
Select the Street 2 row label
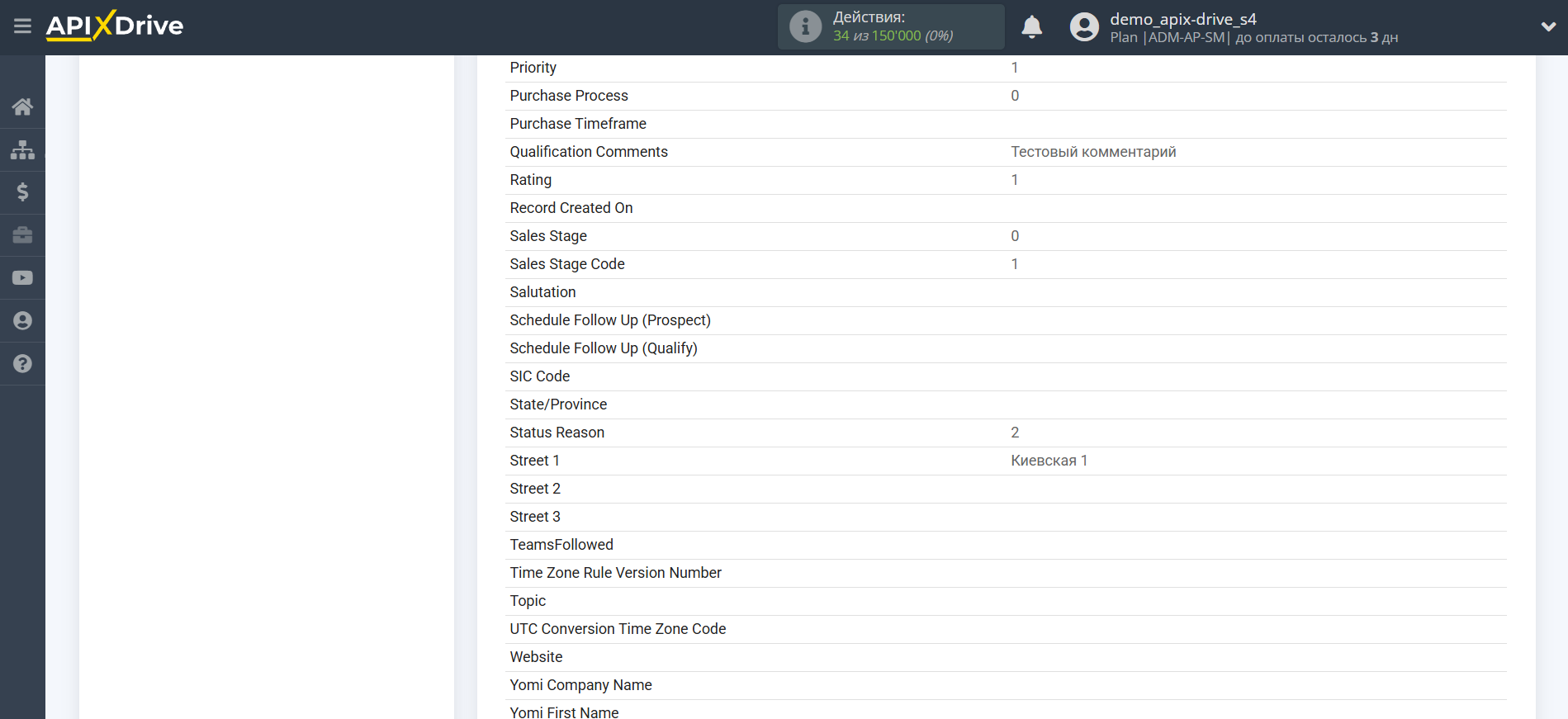534,489
